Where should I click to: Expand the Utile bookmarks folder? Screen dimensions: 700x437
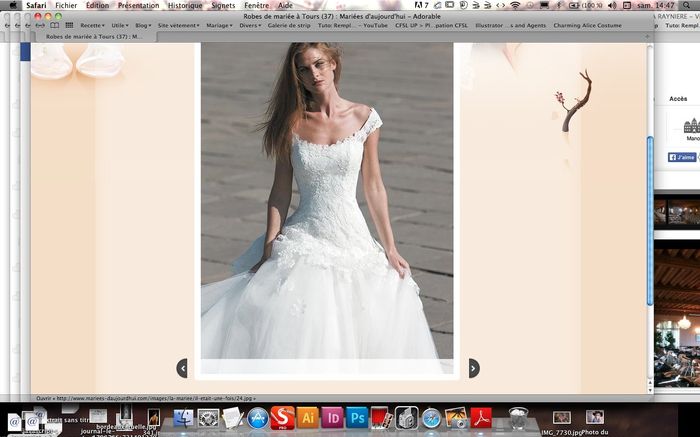[x=120, y=25]
